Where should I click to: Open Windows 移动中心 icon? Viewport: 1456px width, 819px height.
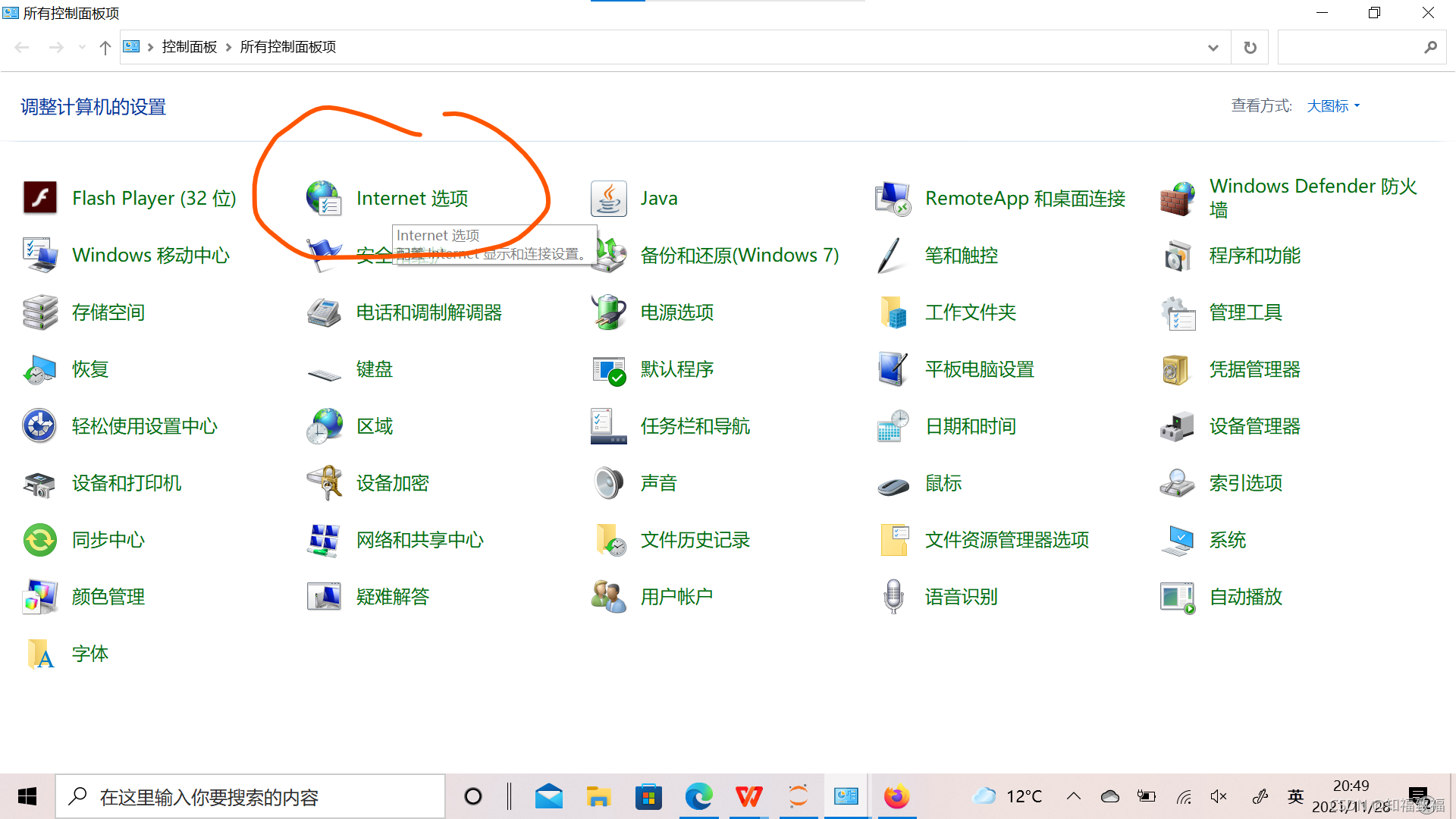[x=40, y=255]
